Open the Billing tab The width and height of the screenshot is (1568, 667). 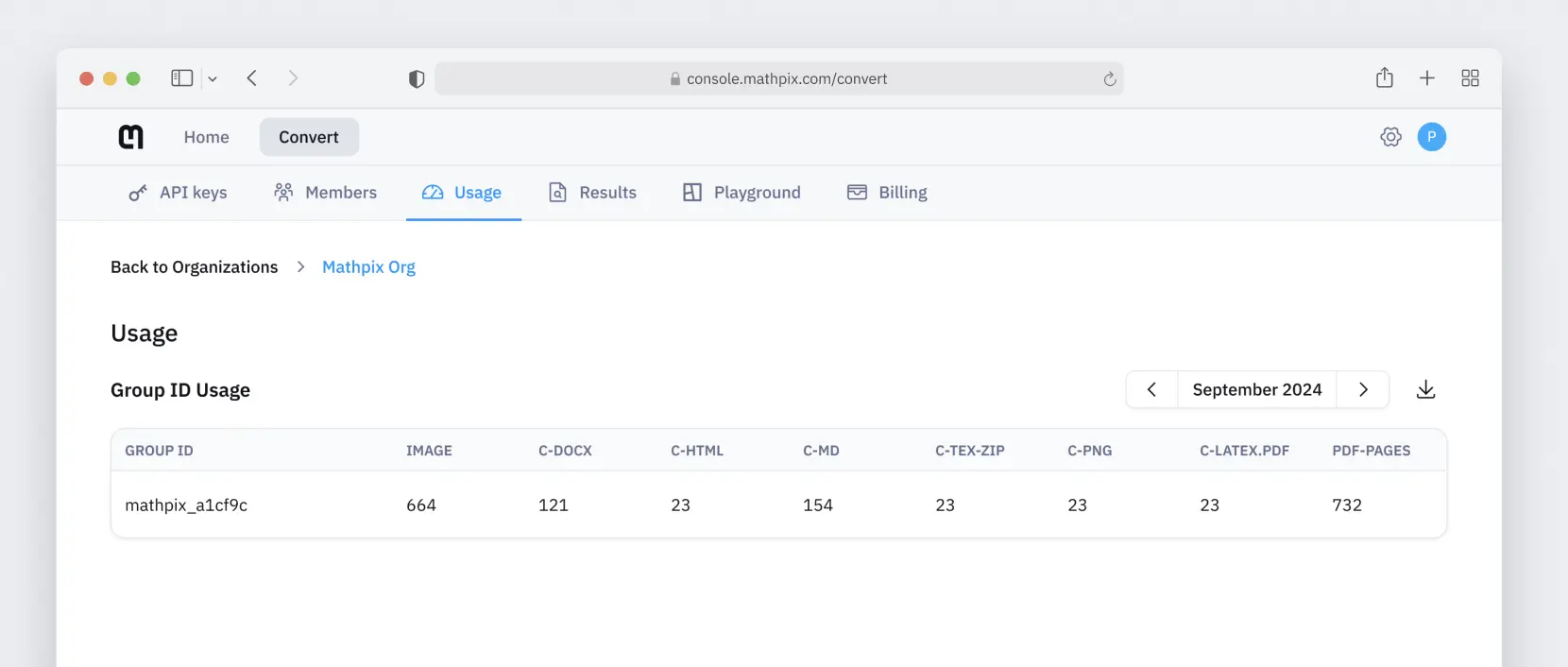(887, 193)
